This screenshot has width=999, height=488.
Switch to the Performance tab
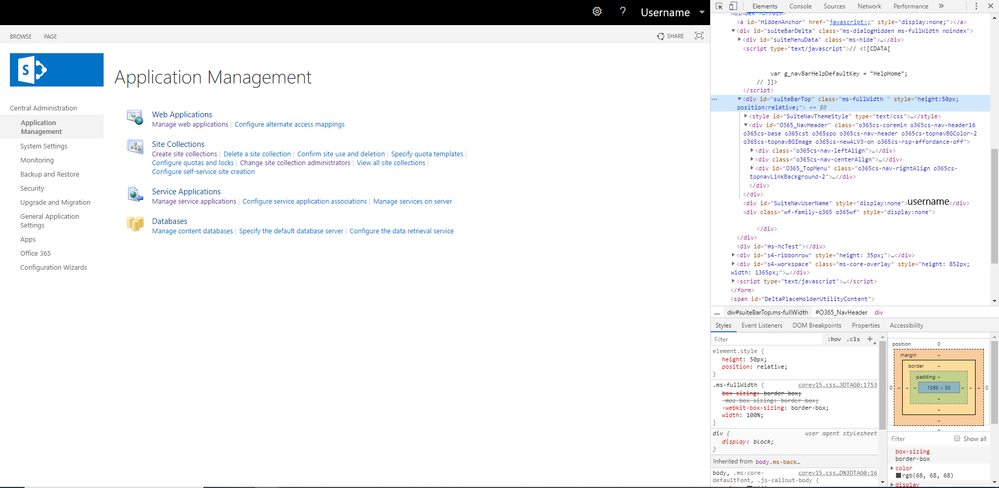(910, 6)
